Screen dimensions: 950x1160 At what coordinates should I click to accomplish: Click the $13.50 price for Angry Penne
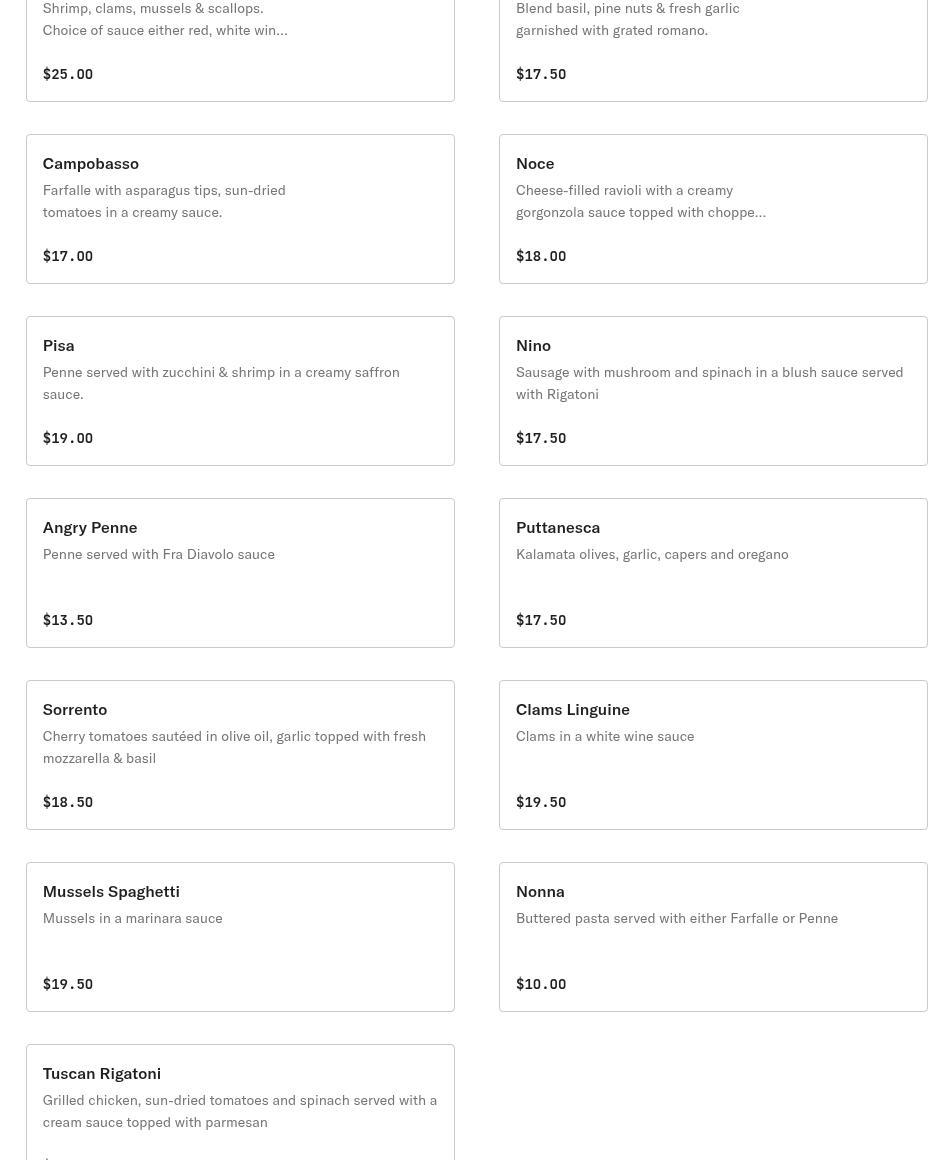67,620
